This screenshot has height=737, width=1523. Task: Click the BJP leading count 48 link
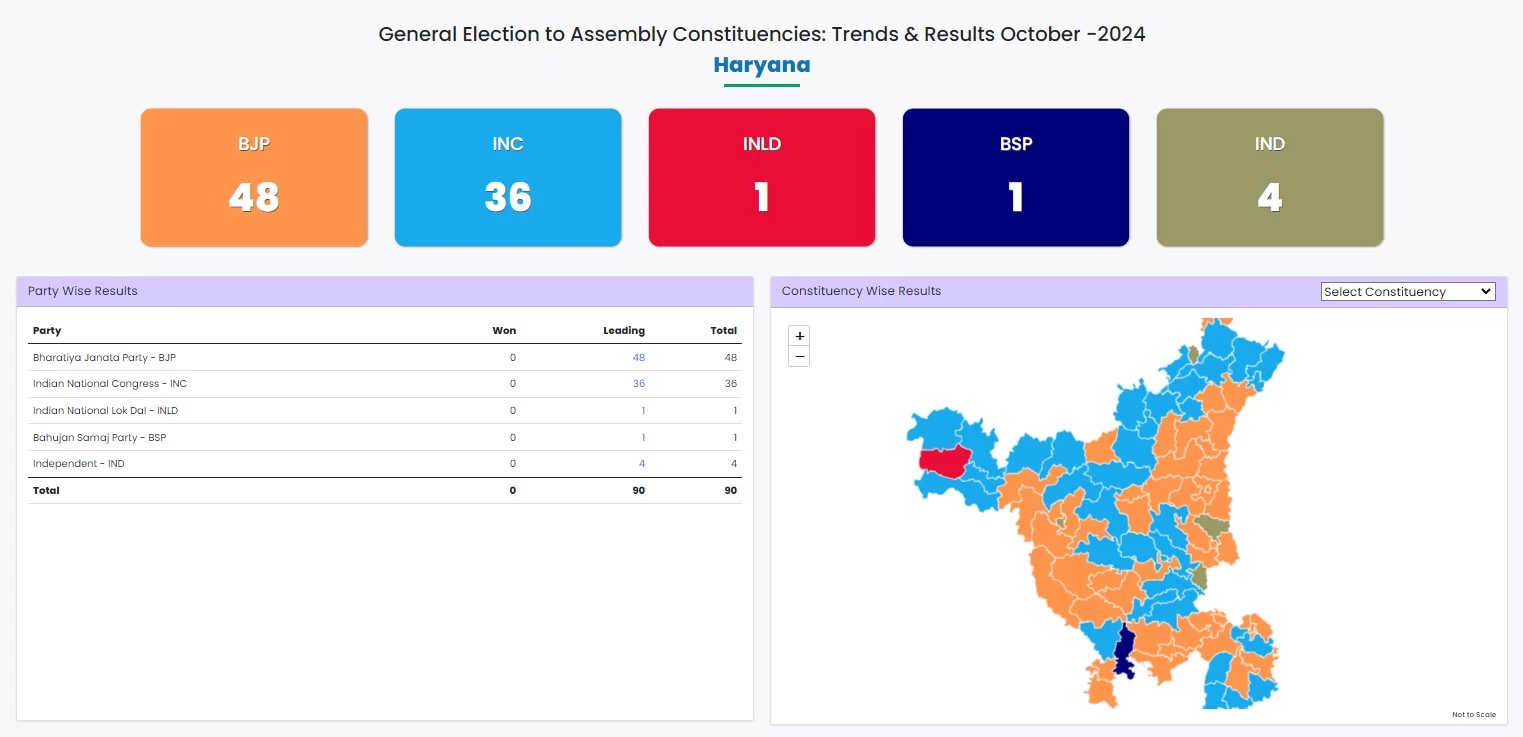[x=638, y=357]
